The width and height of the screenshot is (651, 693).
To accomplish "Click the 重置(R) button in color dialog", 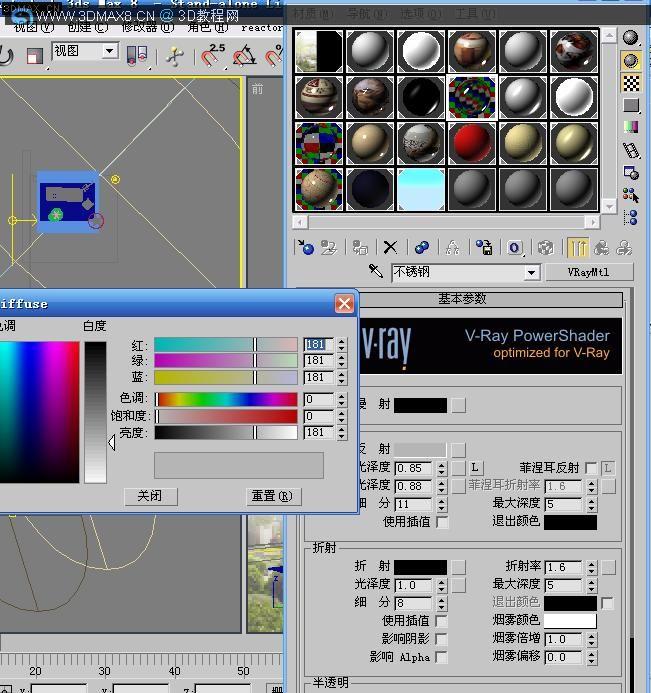I will pyautogui.click(x=273, y=496).
